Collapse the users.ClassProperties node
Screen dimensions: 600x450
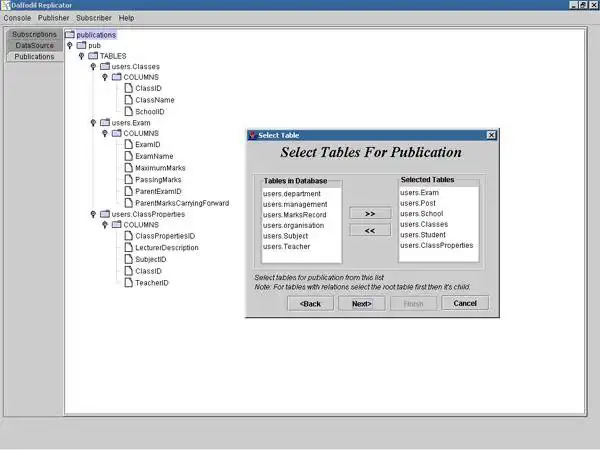click(x=93, y=214)
